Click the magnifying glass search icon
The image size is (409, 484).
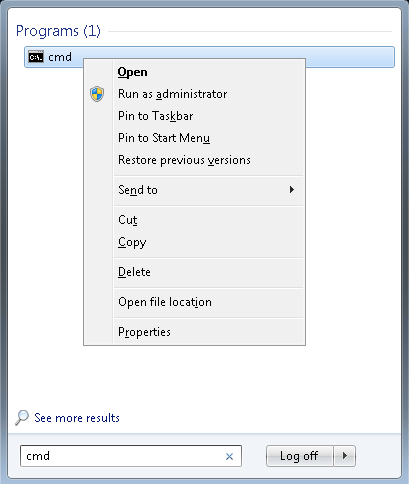[x=22, y=418]
